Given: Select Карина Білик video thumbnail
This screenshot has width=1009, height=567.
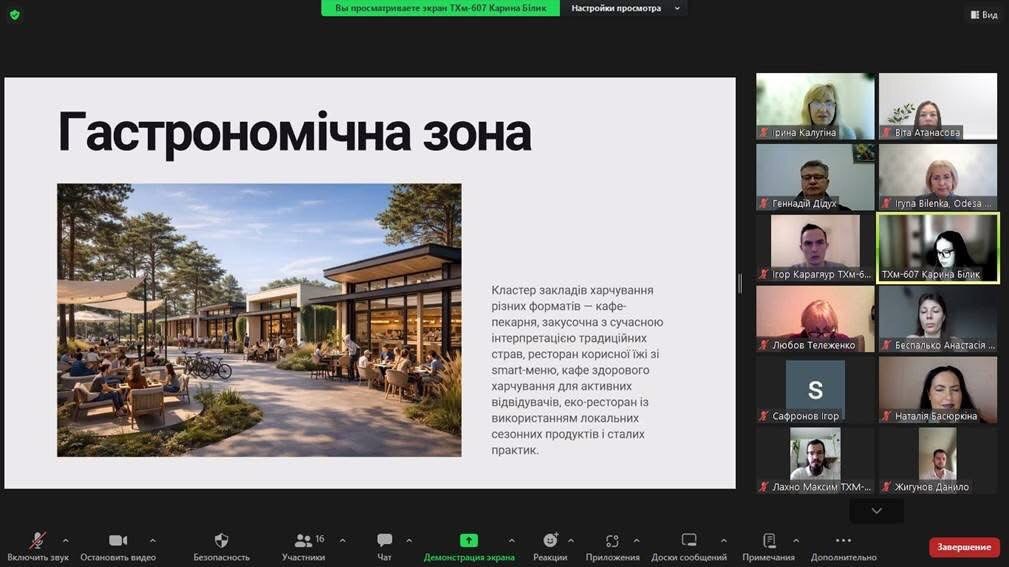Looking at the screenshot, I should tap(938, 247).
